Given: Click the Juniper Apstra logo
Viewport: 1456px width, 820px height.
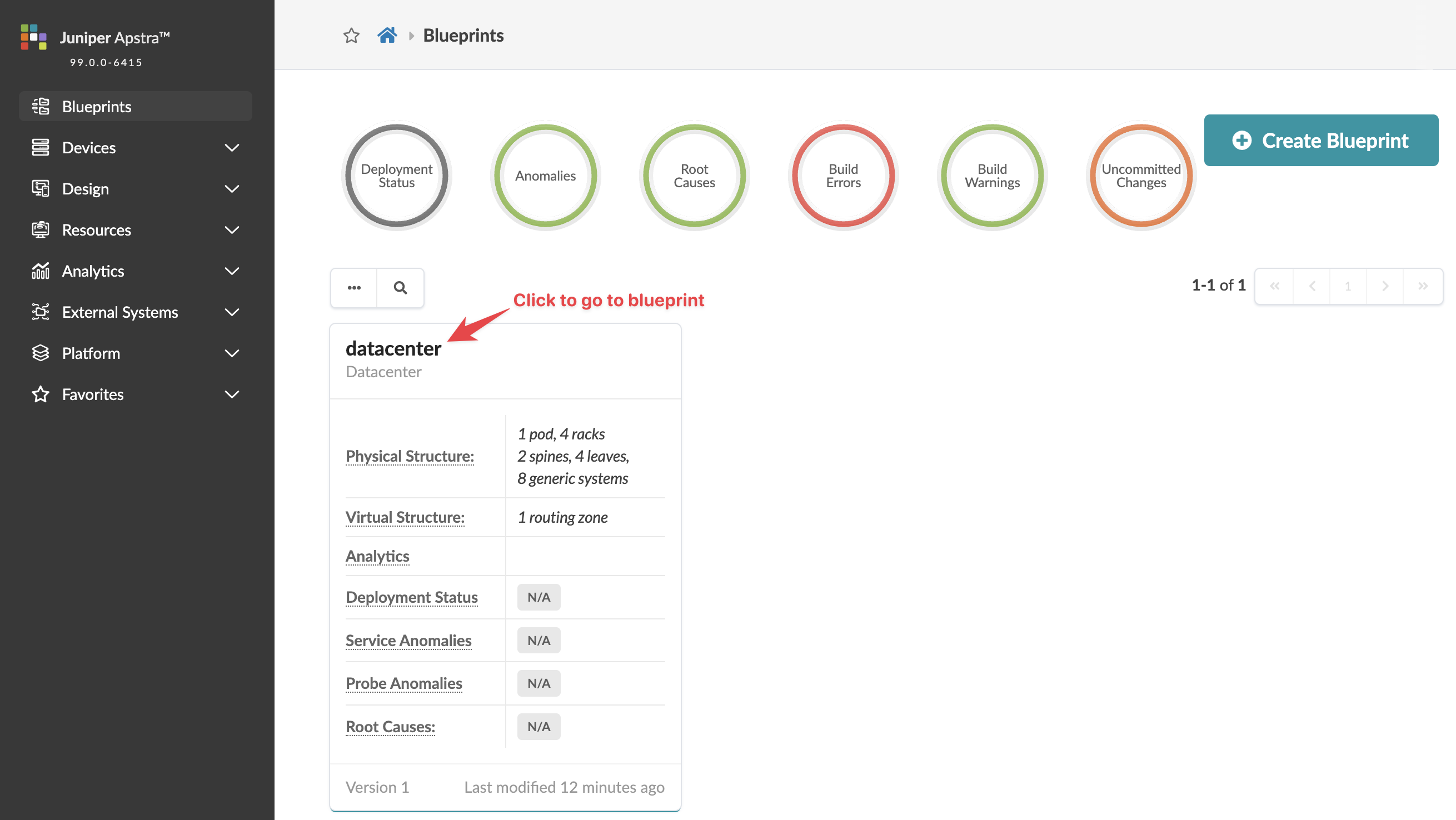Looking at the screenshot, I should (x=34, y=37).
